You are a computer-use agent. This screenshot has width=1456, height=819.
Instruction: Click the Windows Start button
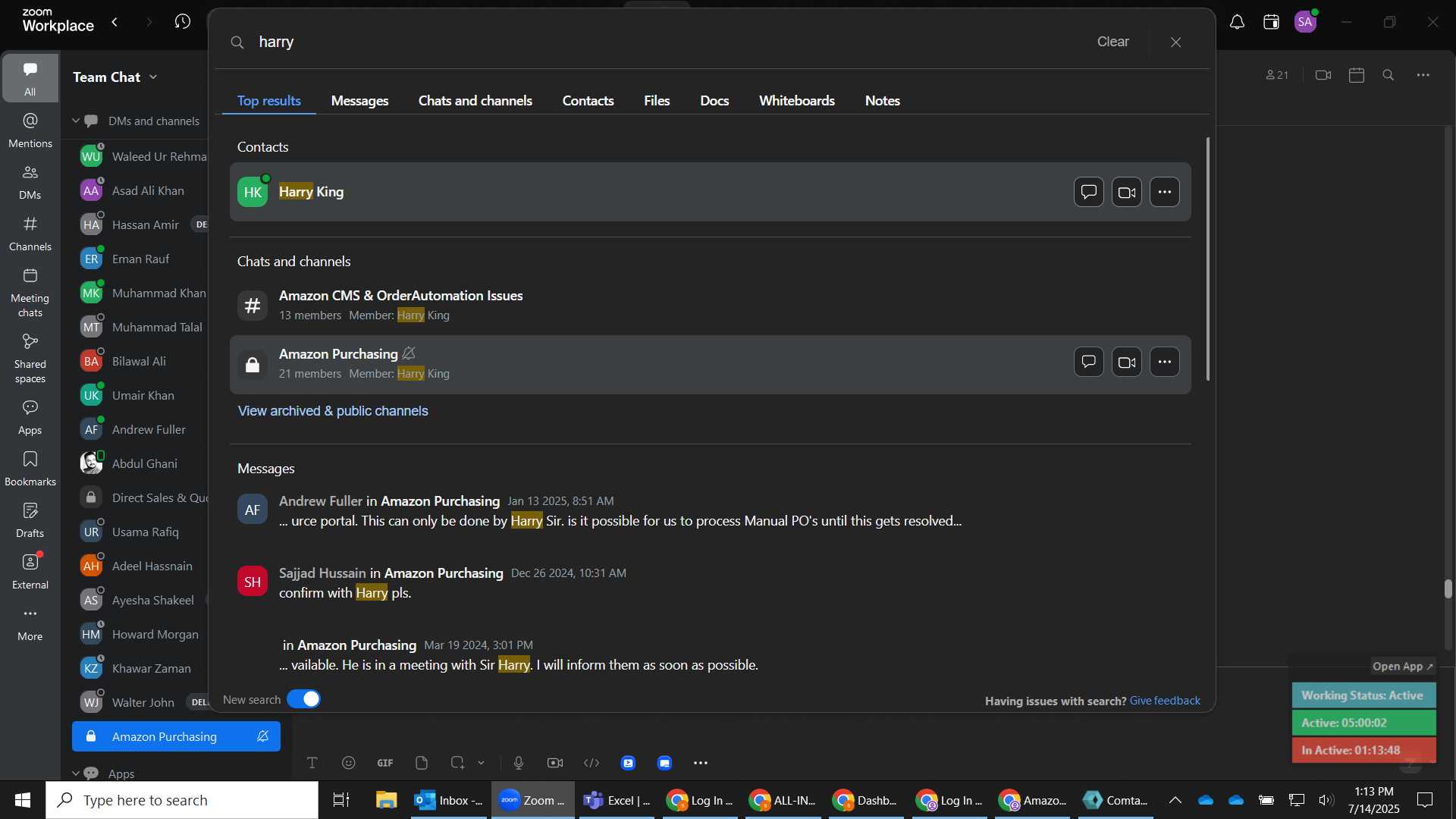point(23,800)
